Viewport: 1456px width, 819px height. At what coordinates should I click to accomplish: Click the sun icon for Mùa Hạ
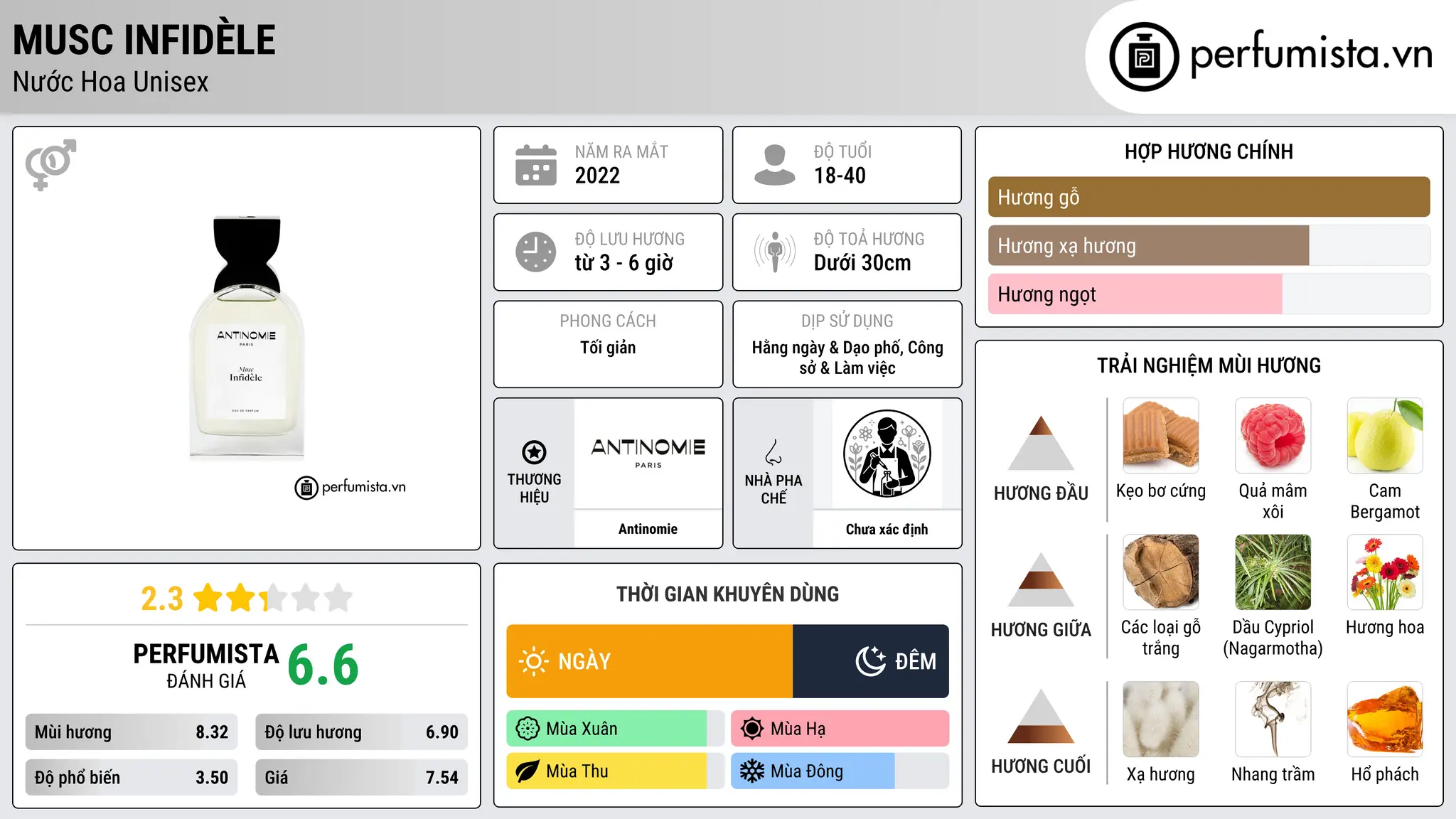pos(752,729)
